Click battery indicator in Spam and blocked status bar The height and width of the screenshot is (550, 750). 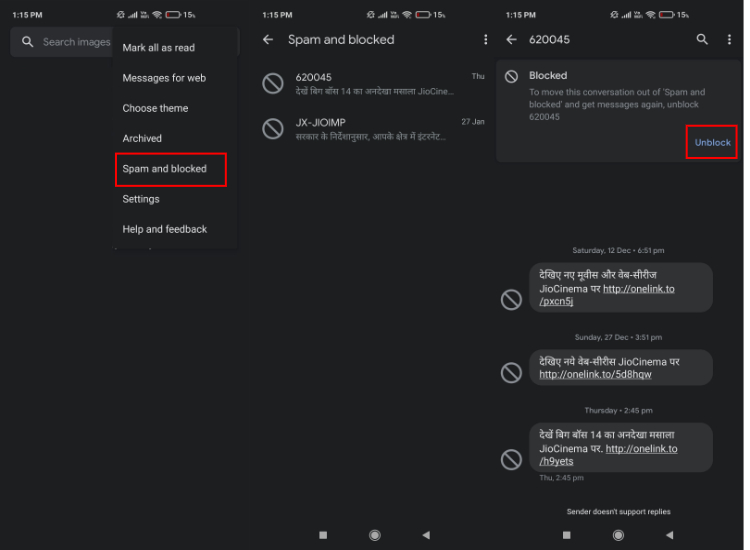point(423,15)
